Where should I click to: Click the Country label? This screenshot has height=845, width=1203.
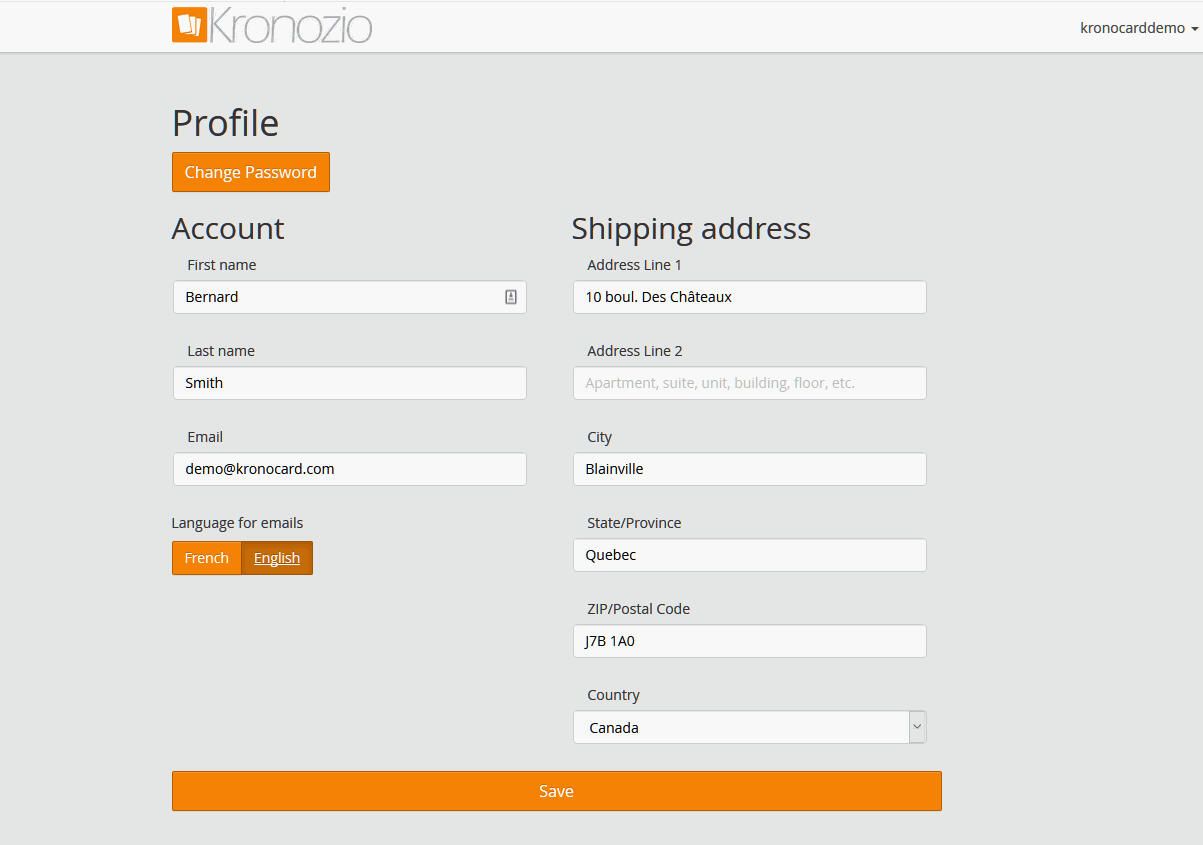(x=614, y=695)
